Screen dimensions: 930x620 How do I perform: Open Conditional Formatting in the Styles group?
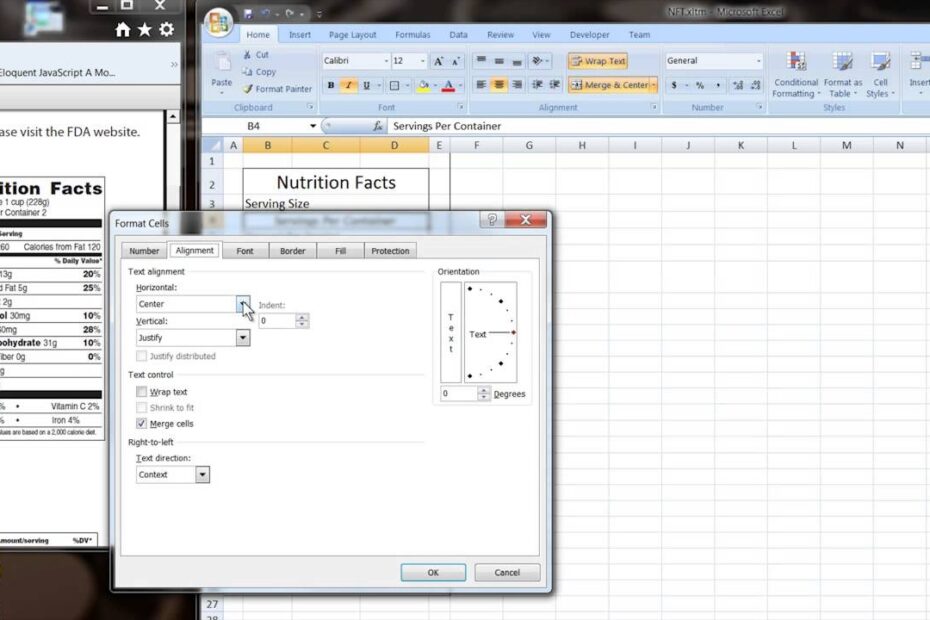pyautogui.click(x=796, y=75)
